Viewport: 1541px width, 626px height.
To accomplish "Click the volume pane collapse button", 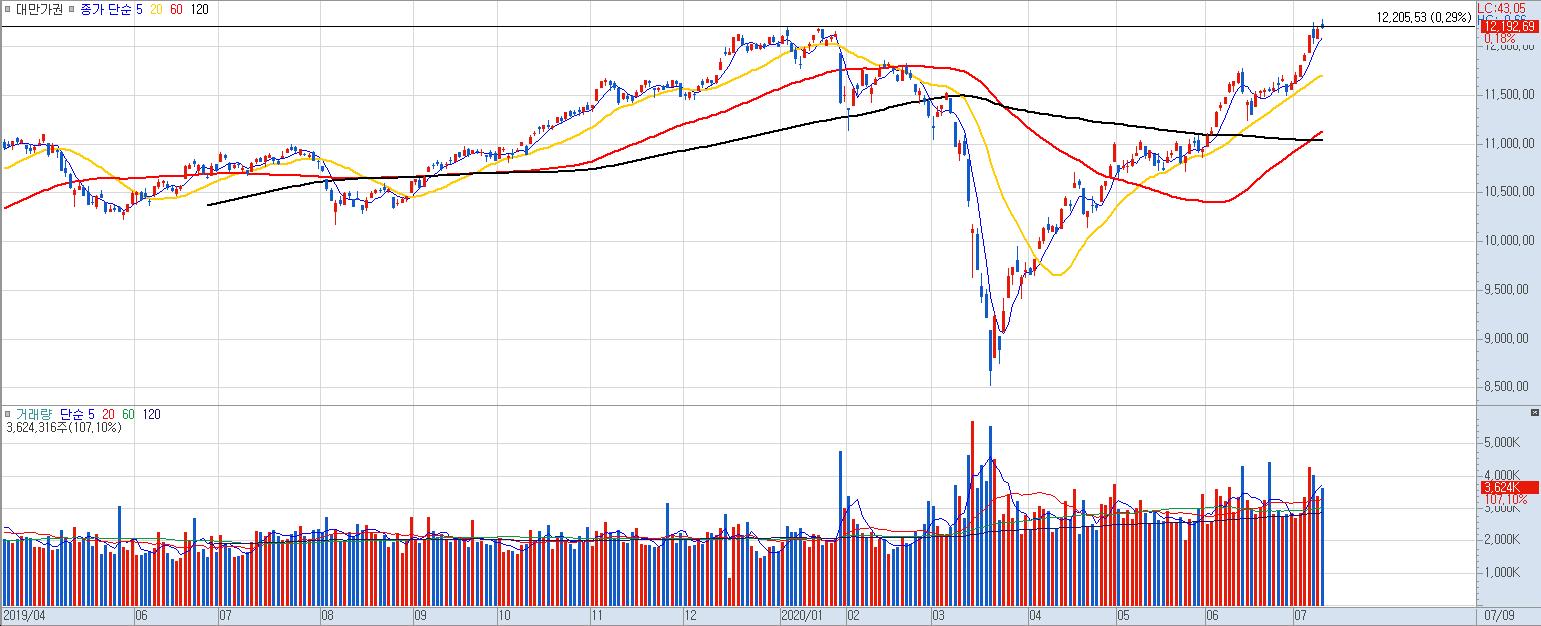I will tap(1535, 412).
